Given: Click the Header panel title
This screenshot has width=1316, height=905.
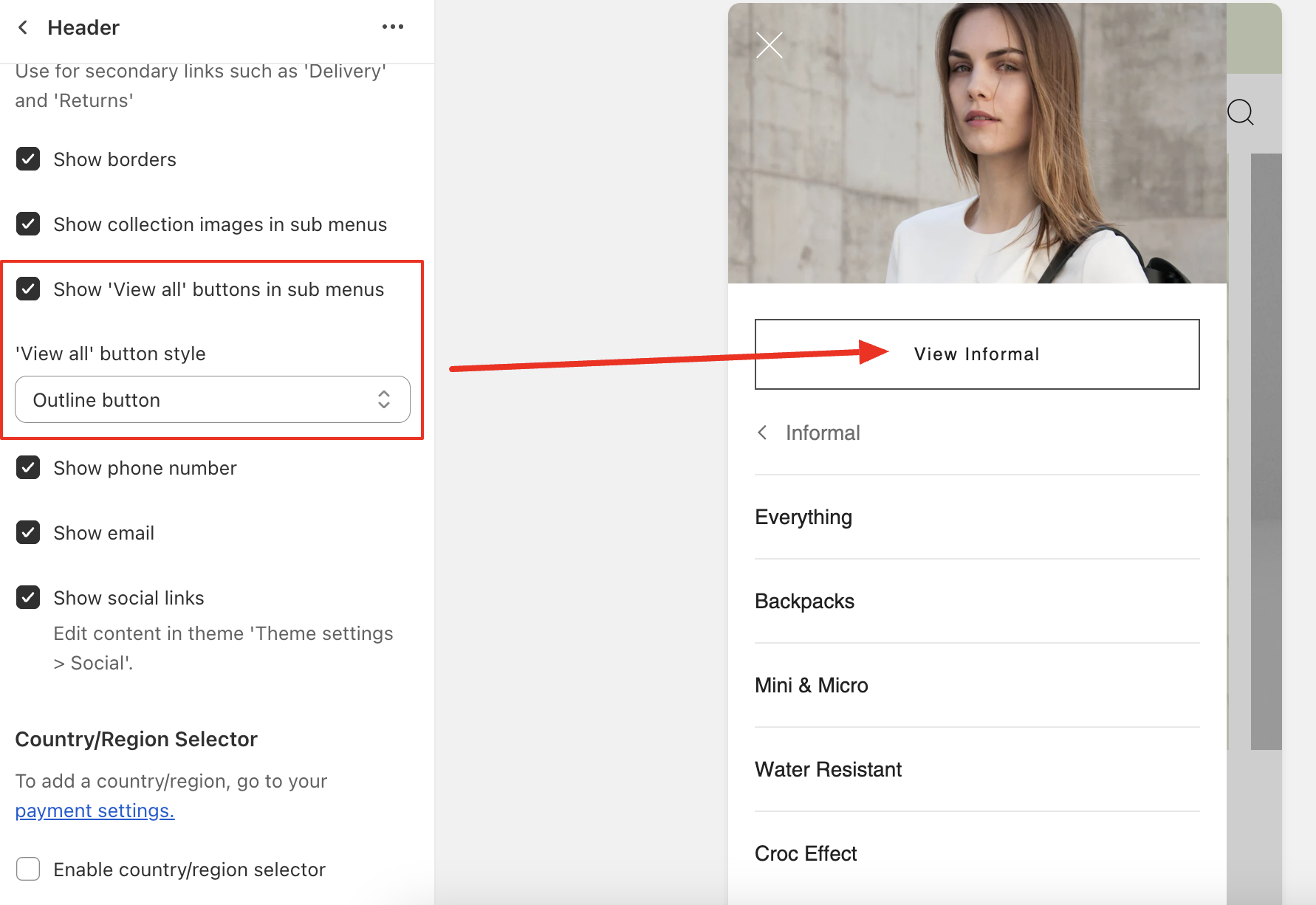Looking at the screenshot, I should point(83,27).
